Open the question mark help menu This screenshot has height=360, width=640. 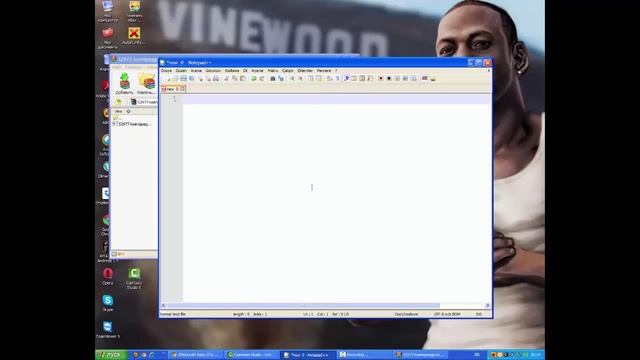coord(336,71)
